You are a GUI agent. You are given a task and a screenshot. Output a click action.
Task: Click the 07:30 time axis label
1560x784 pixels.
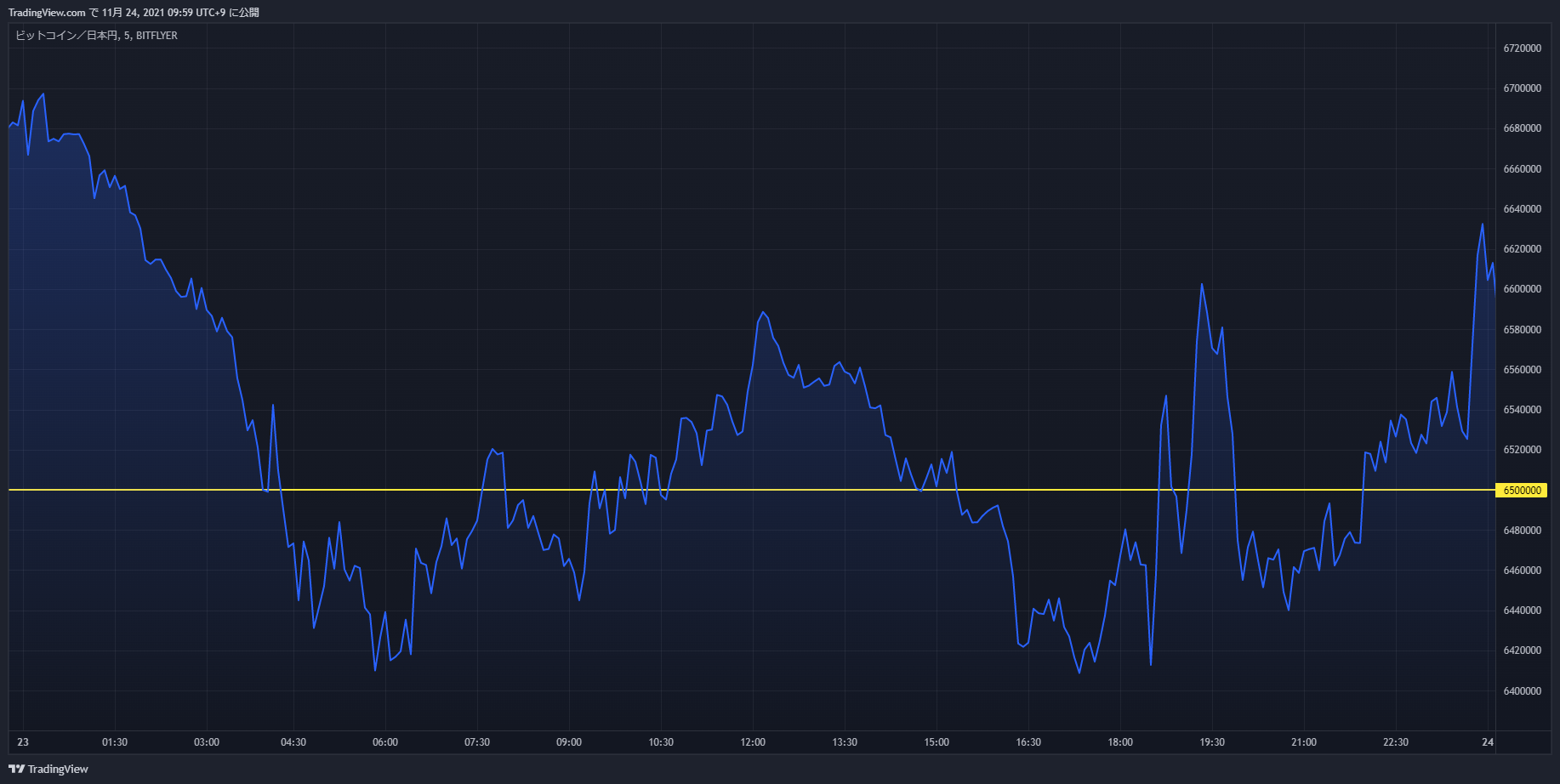point(477,742)
